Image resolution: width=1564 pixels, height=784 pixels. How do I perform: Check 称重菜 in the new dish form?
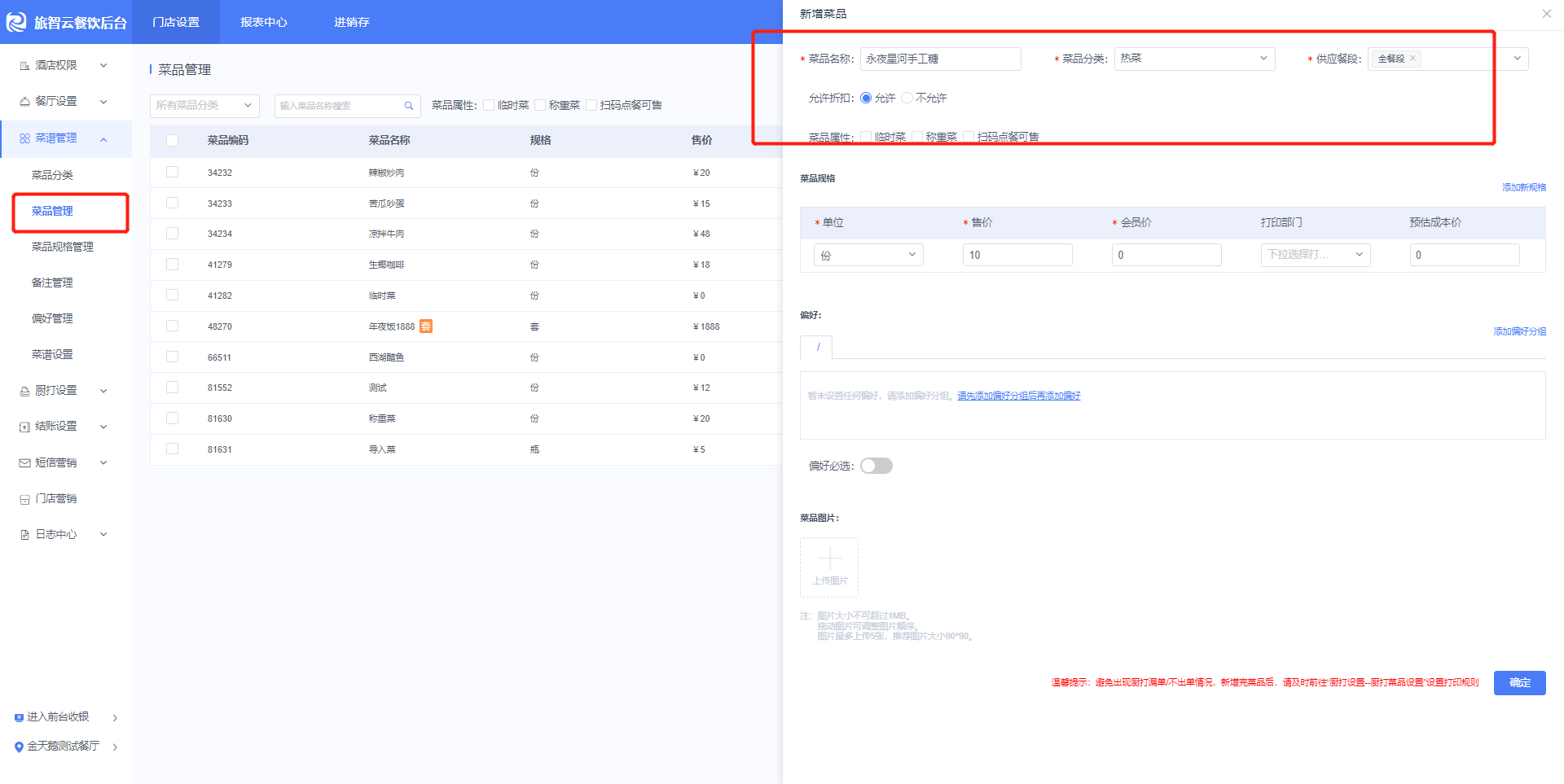point(917,137)
